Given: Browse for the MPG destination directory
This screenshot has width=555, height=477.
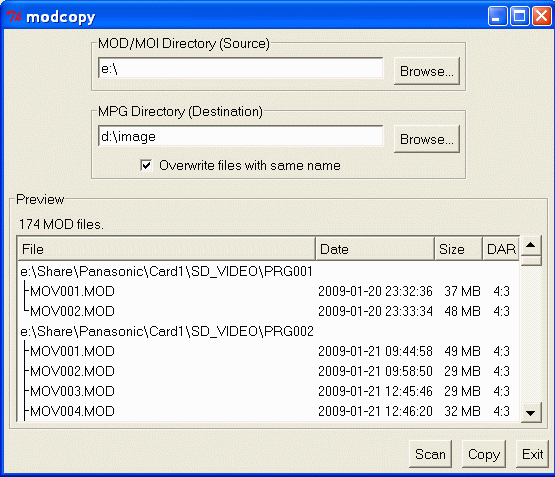Looking at the screenshot, I should [427, 139].
